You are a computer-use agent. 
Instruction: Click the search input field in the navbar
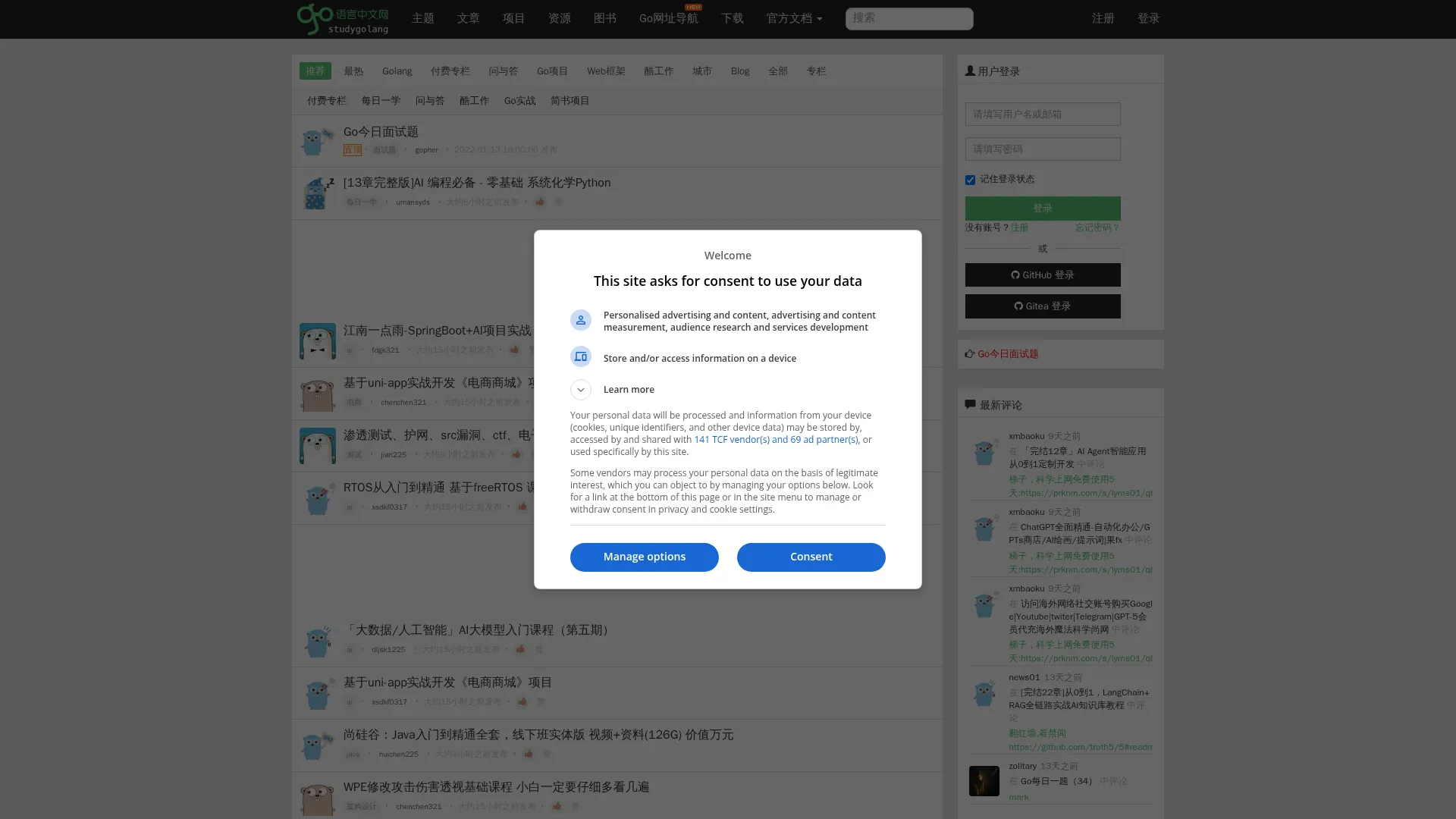[908, 18]
